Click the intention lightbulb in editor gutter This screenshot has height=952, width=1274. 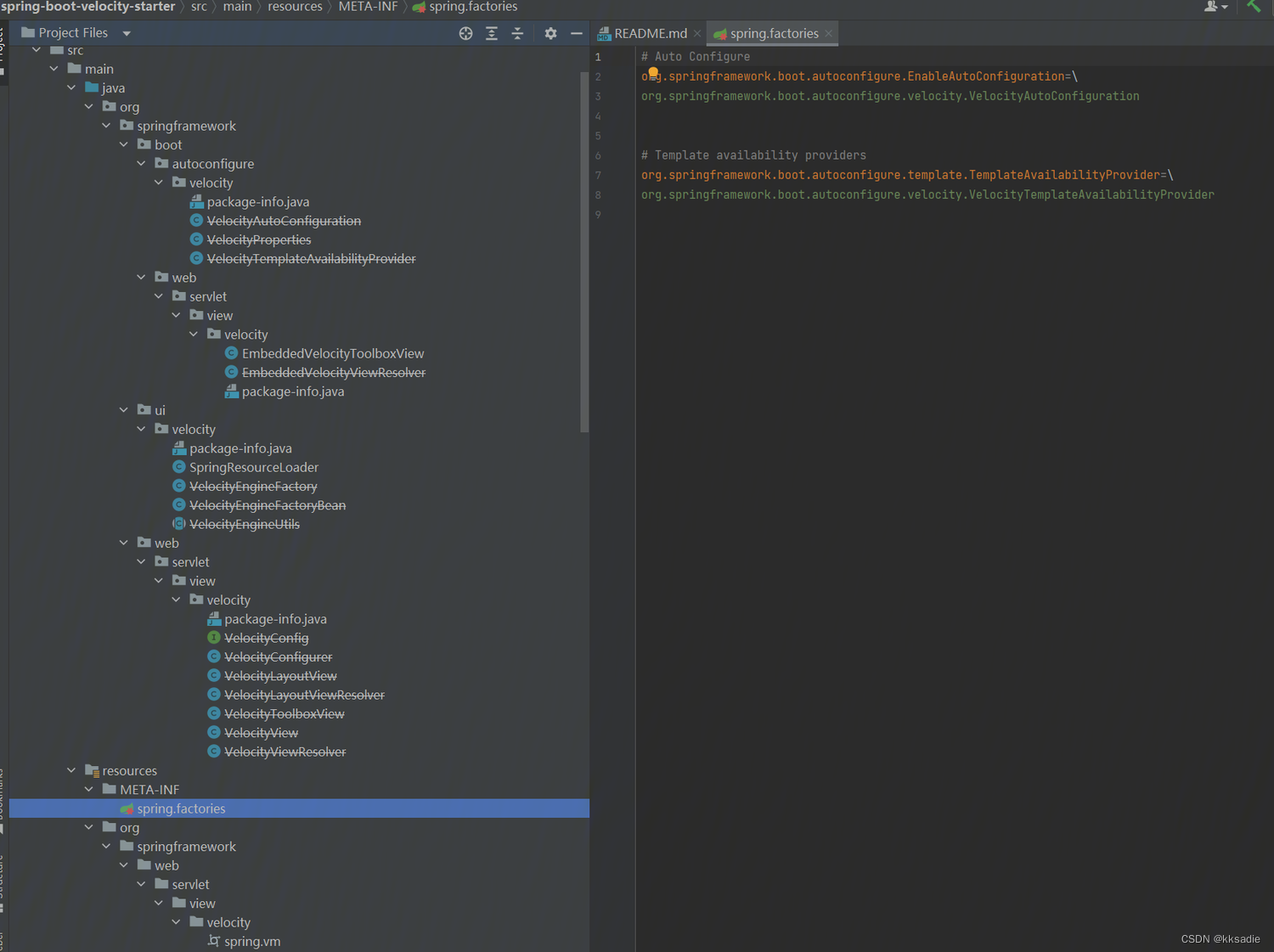[653, 73]
